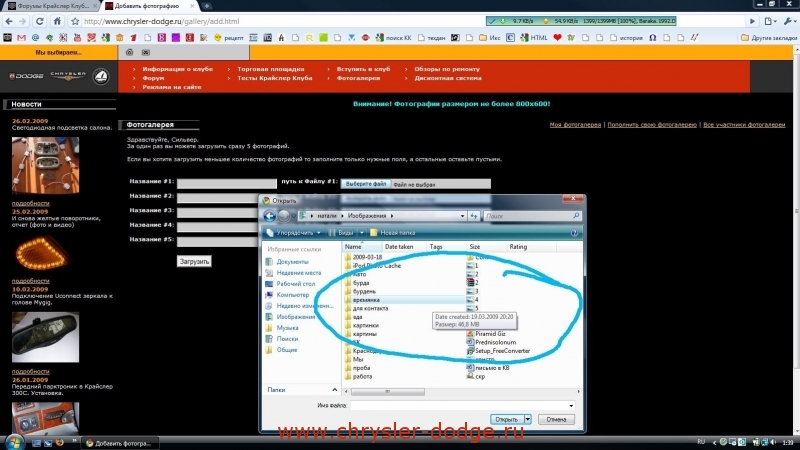Sort by the 'Name' column header

[362, 247]
